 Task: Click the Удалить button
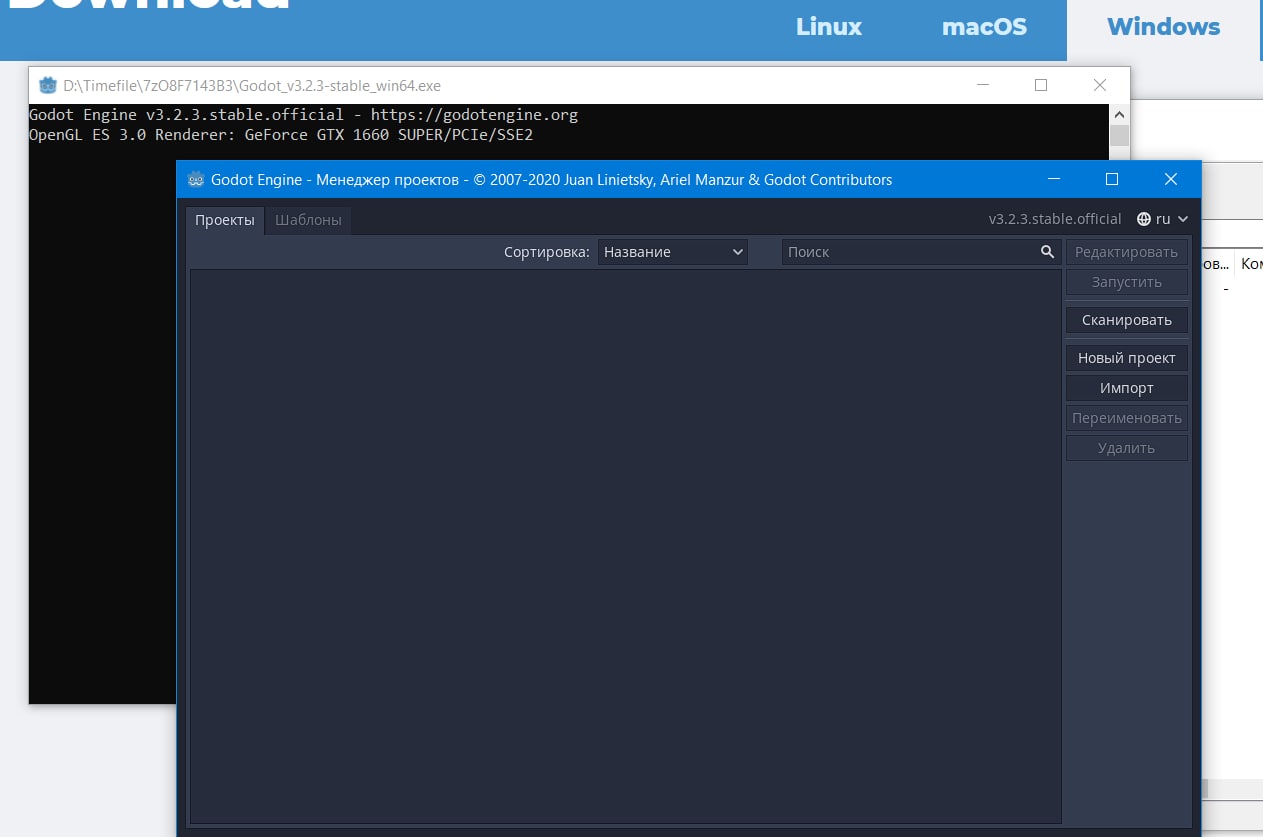coord(1127,448)
